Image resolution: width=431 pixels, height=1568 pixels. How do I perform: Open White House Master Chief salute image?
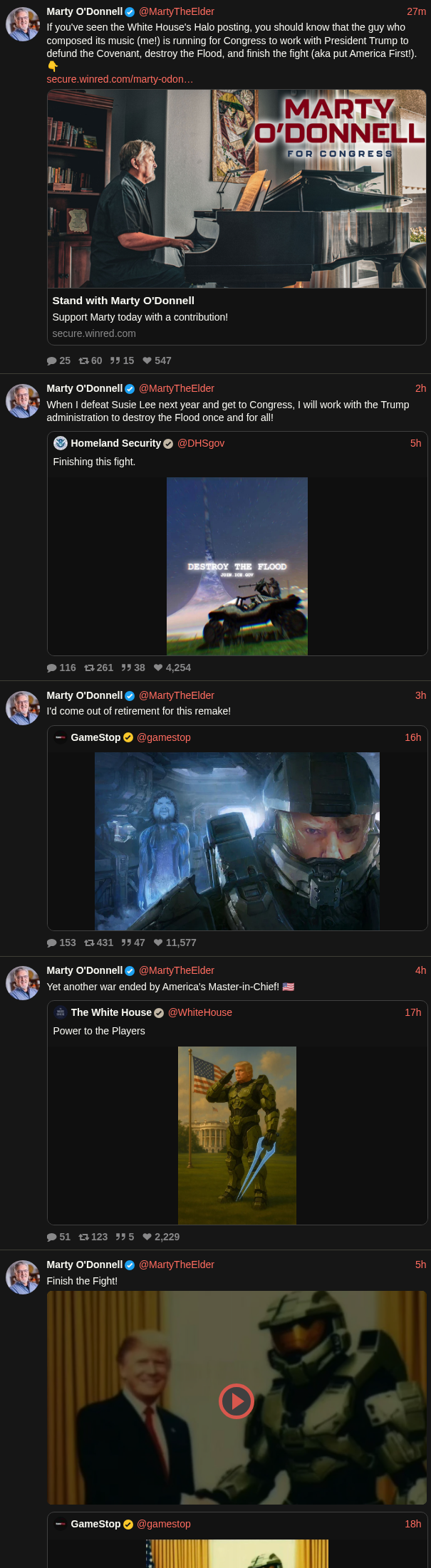[x=237, y=1136]
